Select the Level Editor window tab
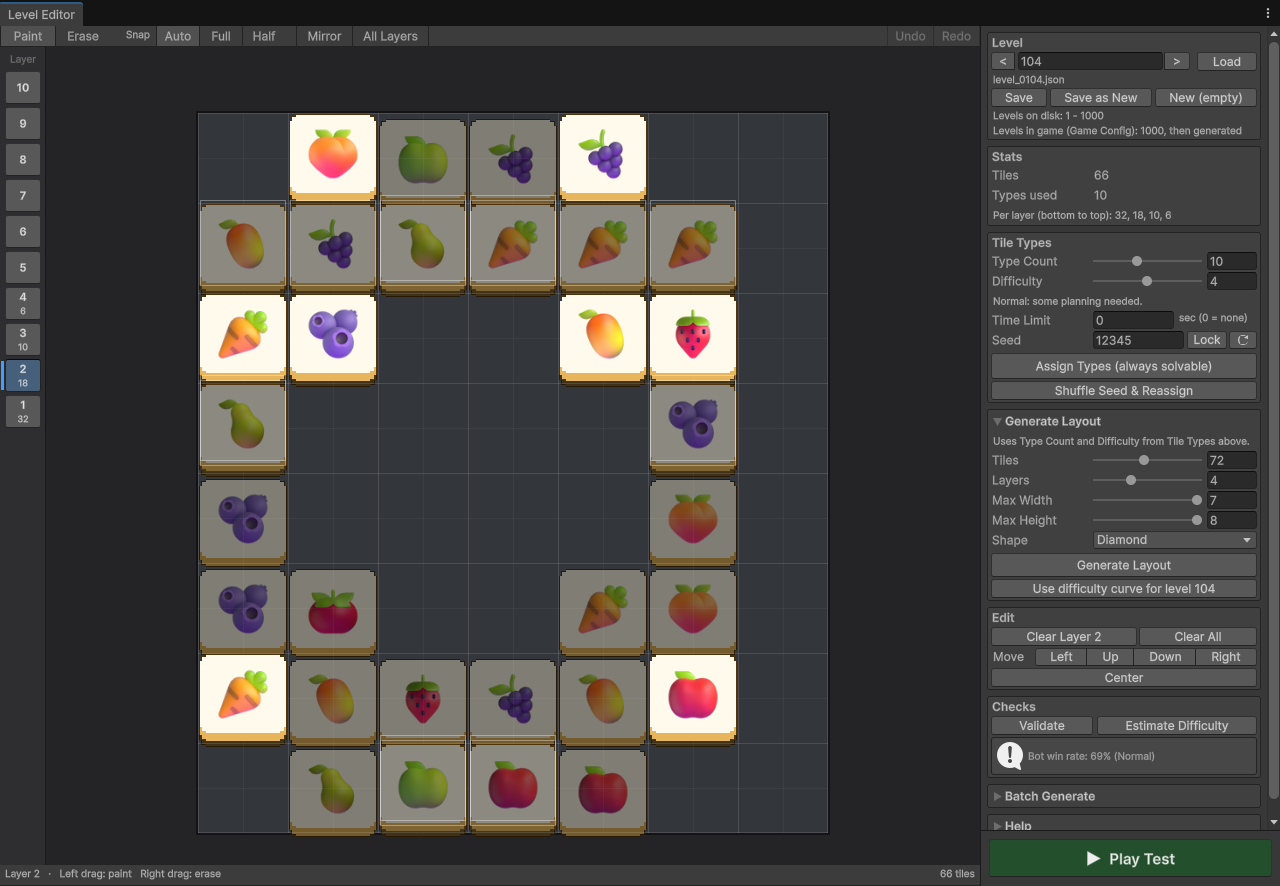Image resolution: width=1280 pixels, height=886 pixels. pyautogui.click(x=41, y=14)
